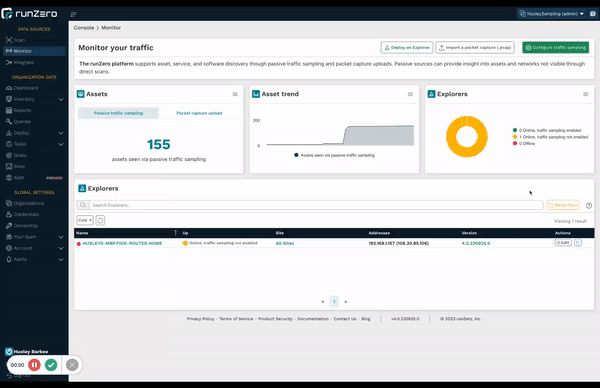This screenshot has height=388, width=600.
Task: Expand the Alerts sidebar chevron
Action: pyautogui.click(x=61, y=259)
